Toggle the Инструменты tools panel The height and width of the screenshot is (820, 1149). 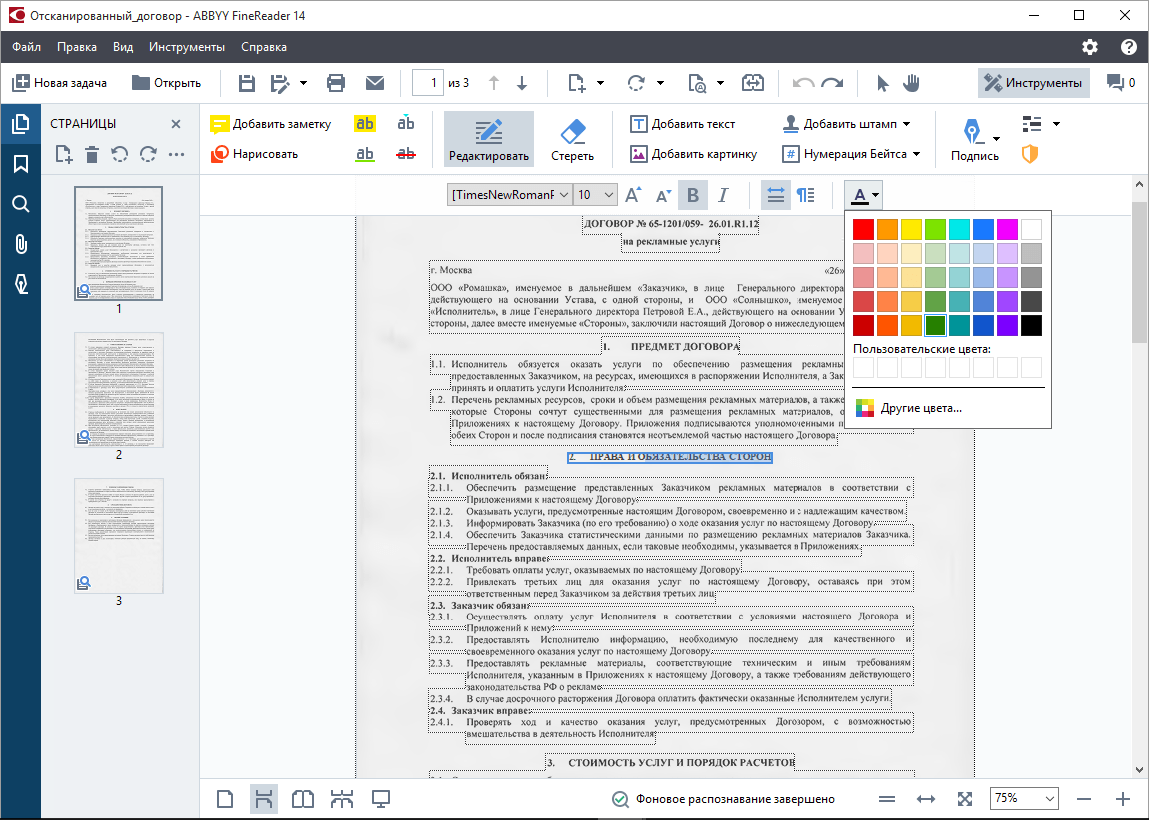pos(1033,83)
